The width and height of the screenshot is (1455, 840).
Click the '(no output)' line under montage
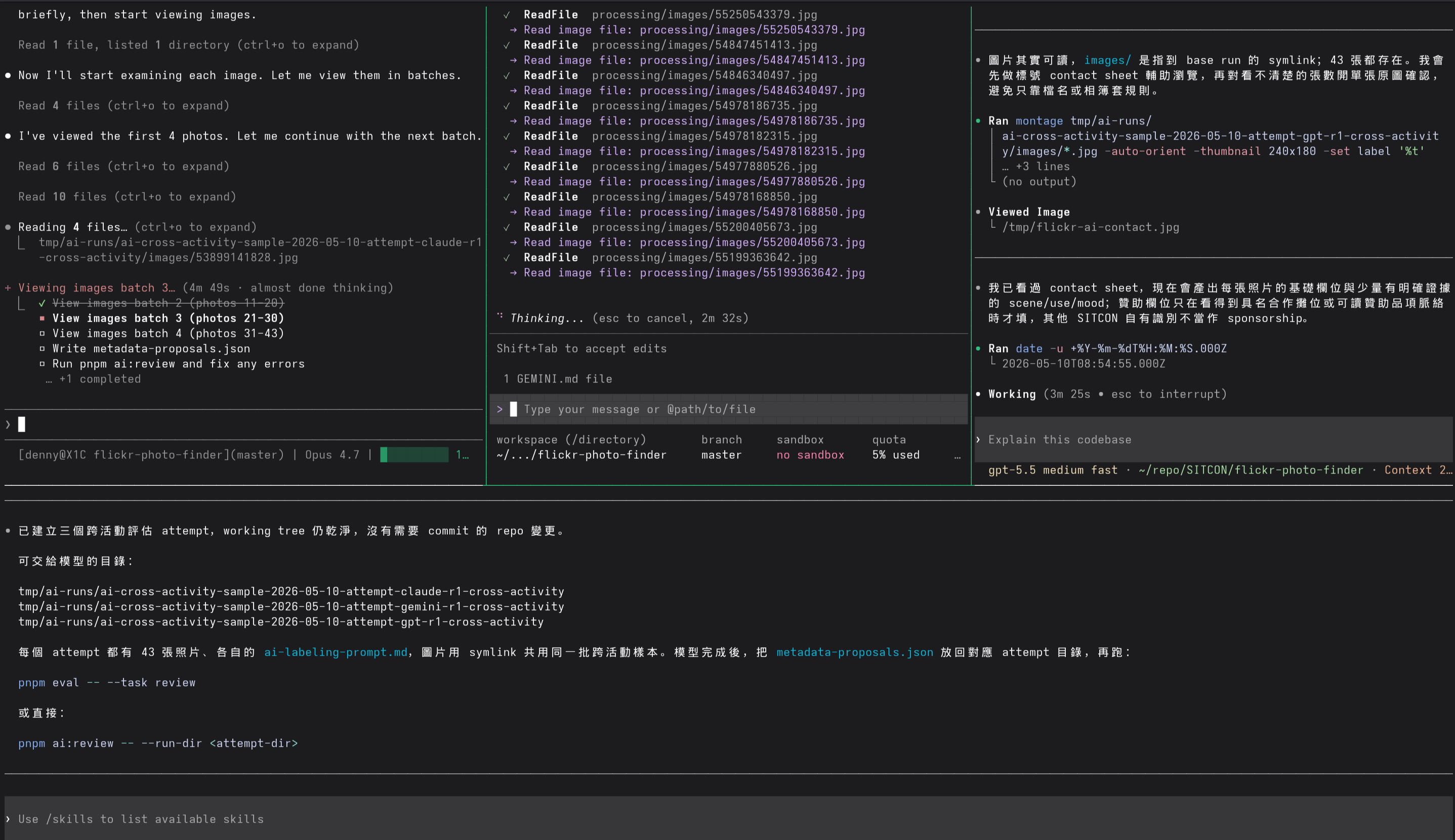click(x=1040, y=182)
